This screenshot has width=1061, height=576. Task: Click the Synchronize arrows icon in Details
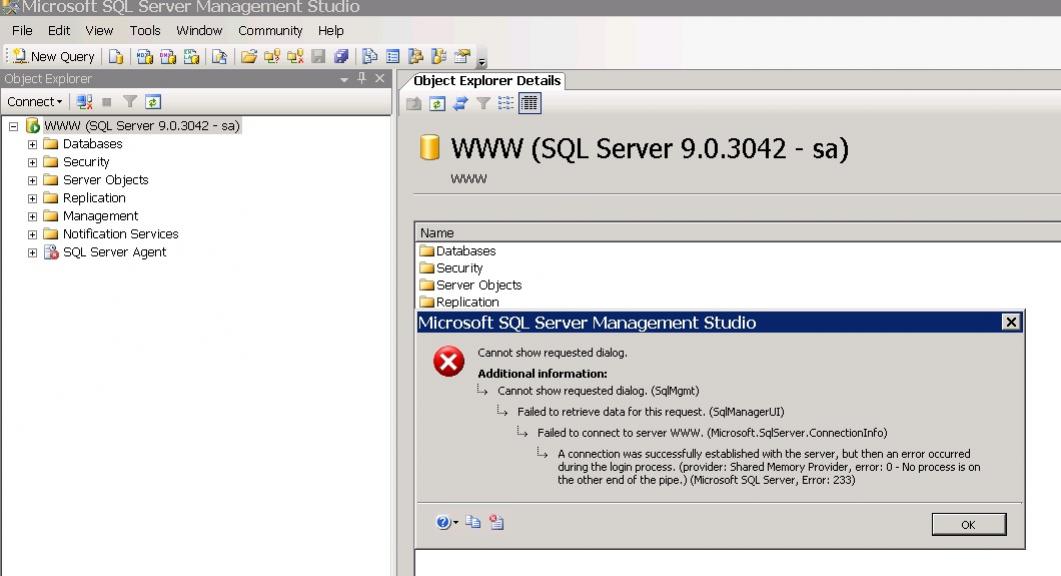point(460,104)
